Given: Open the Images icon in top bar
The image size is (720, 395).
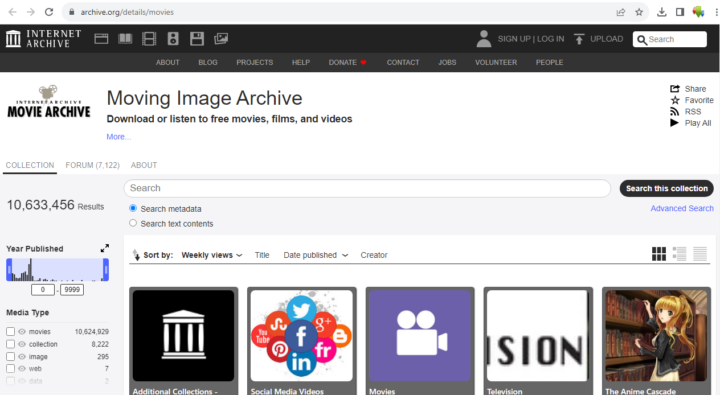Looking at the screenshot, I should tap(221, 39).
